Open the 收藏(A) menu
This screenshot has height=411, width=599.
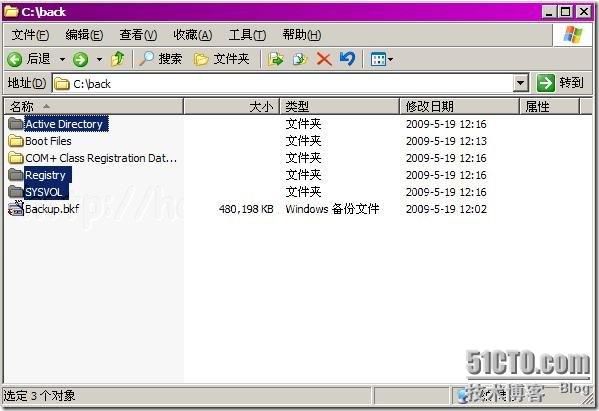coord(193,35)
